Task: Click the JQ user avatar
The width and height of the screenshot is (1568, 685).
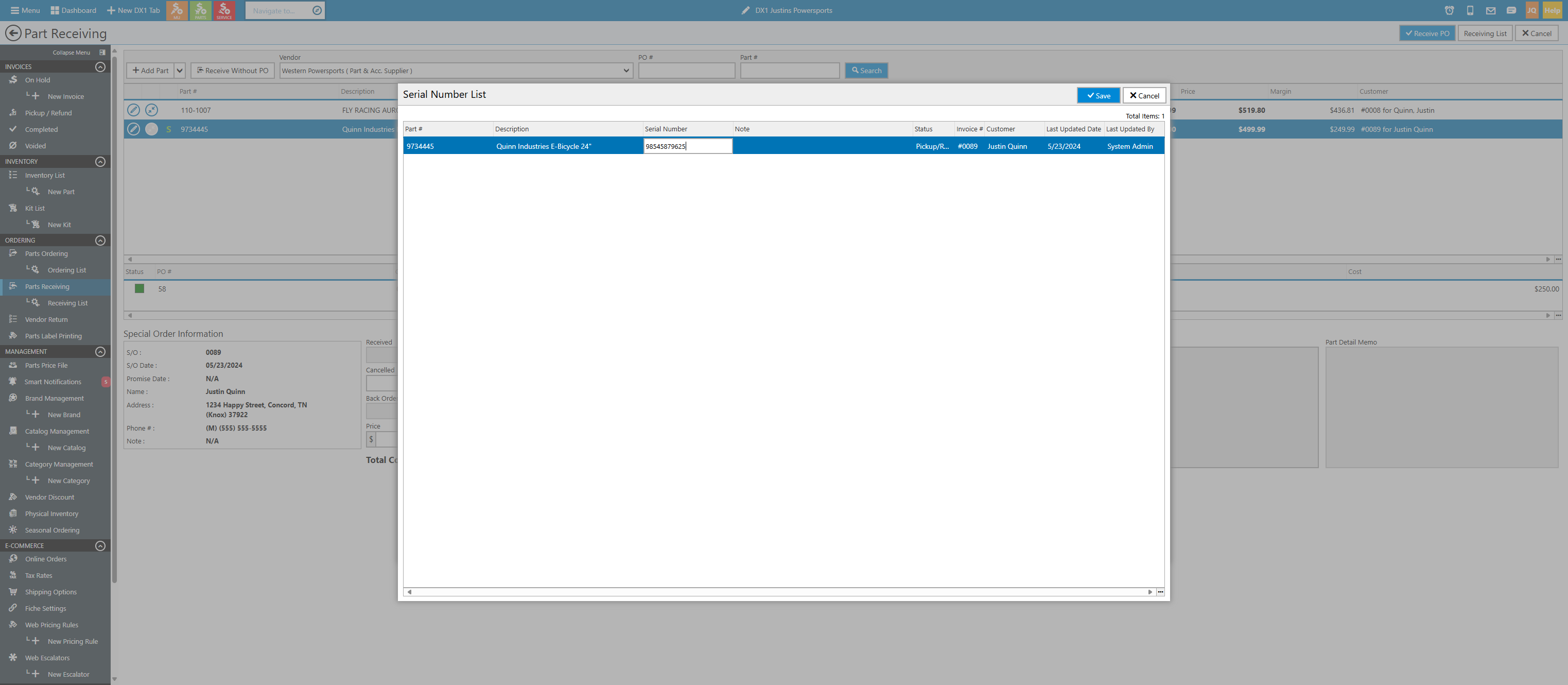Action: (x=1531, y=10)
